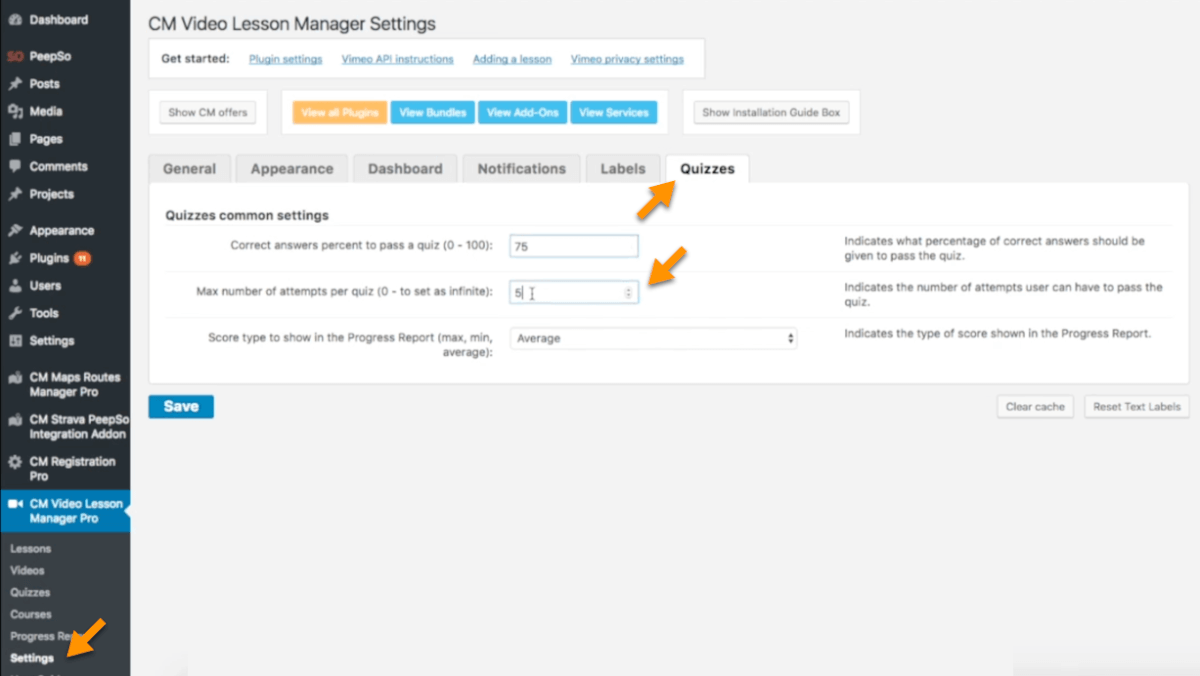Screen dimensions: 1200x676
Task: Click the Comments speech bubble icon
Action: pos(15,167)
